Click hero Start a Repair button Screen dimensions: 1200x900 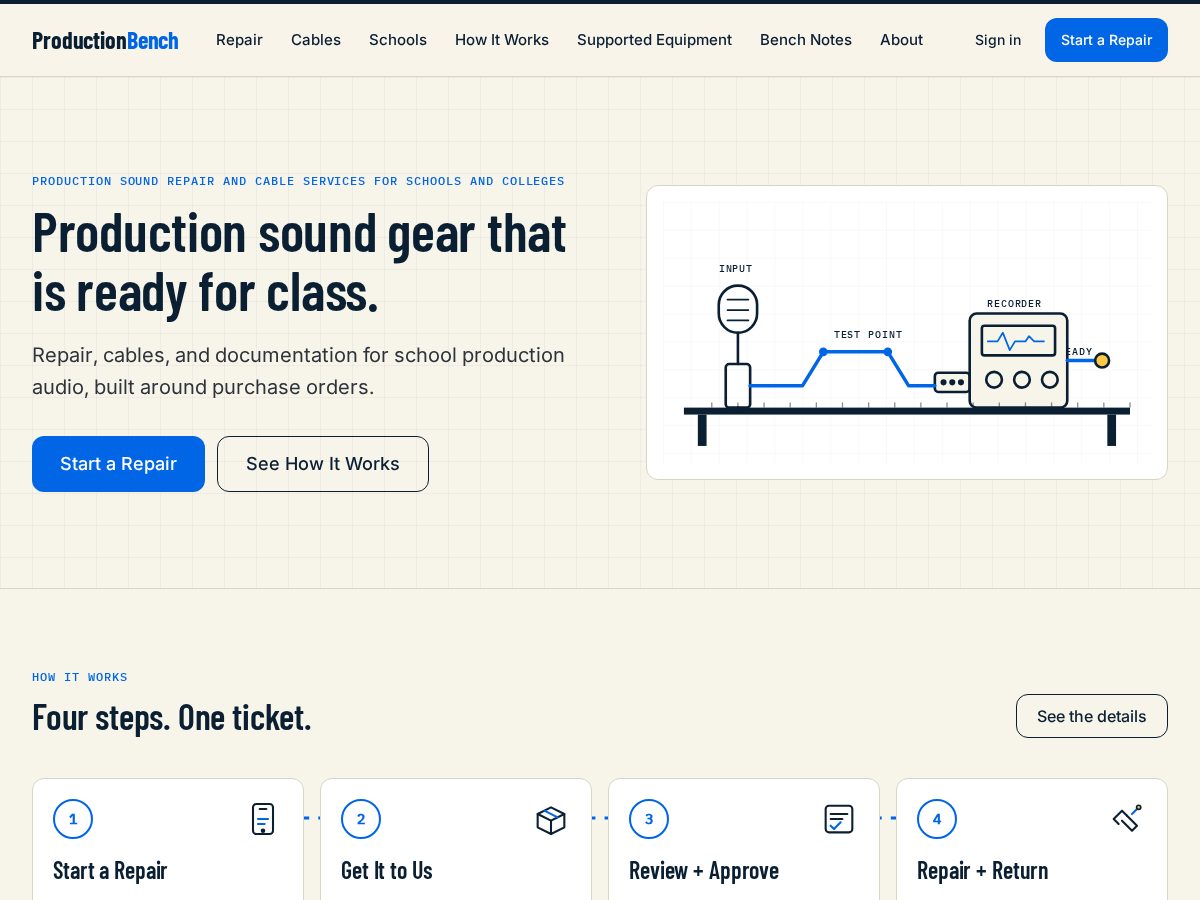(x=118, y=464)
